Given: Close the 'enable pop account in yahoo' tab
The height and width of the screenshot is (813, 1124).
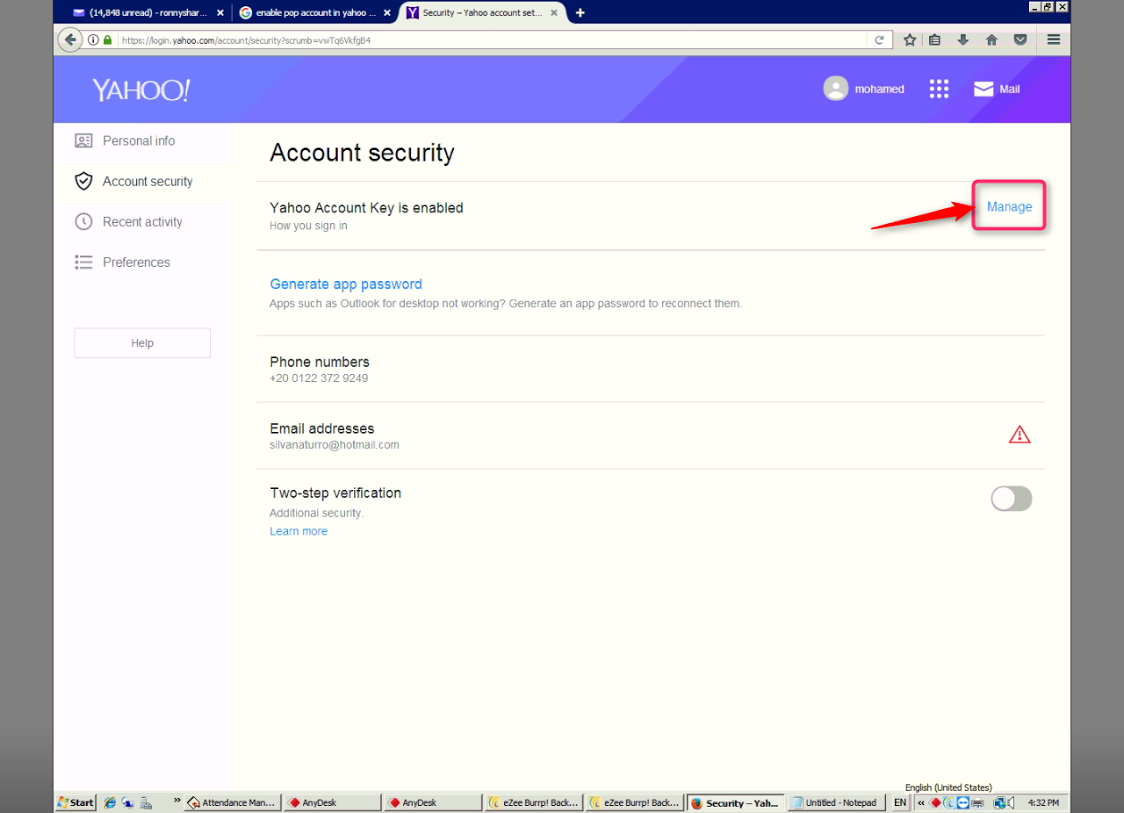Looking at the screenshot, I should [387, 13].
